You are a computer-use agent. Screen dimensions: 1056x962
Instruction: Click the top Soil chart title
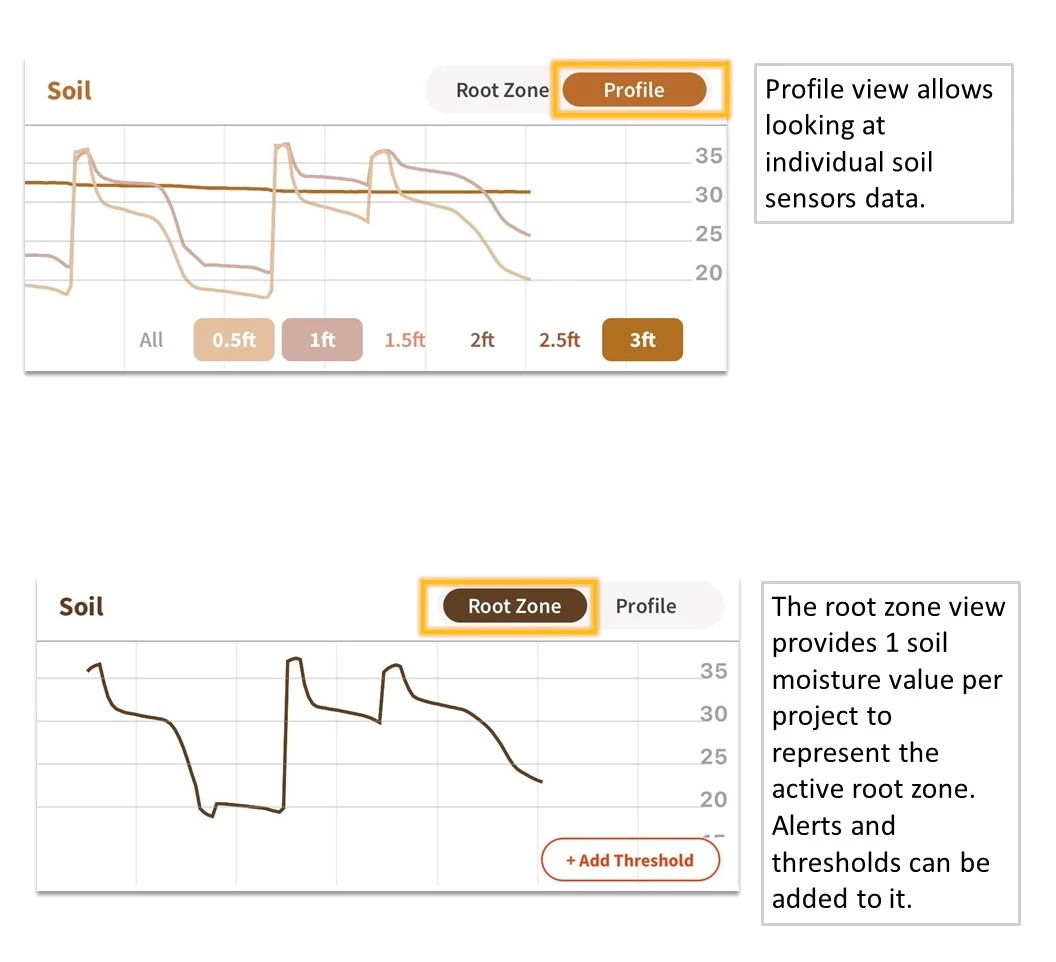(x=69, y=91)
